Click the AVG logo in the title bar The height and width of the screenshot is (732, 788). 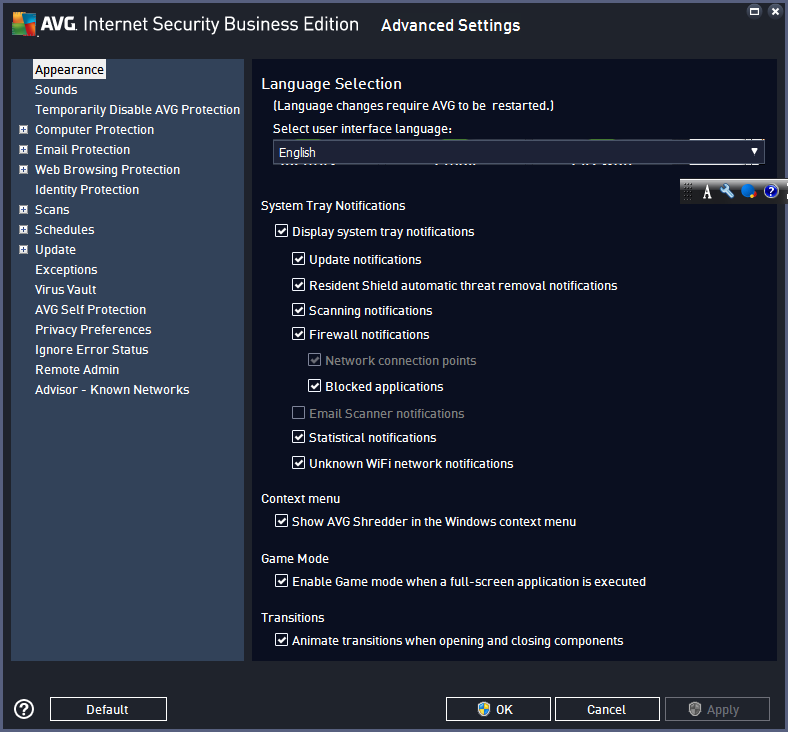click(x=24, y=24)
